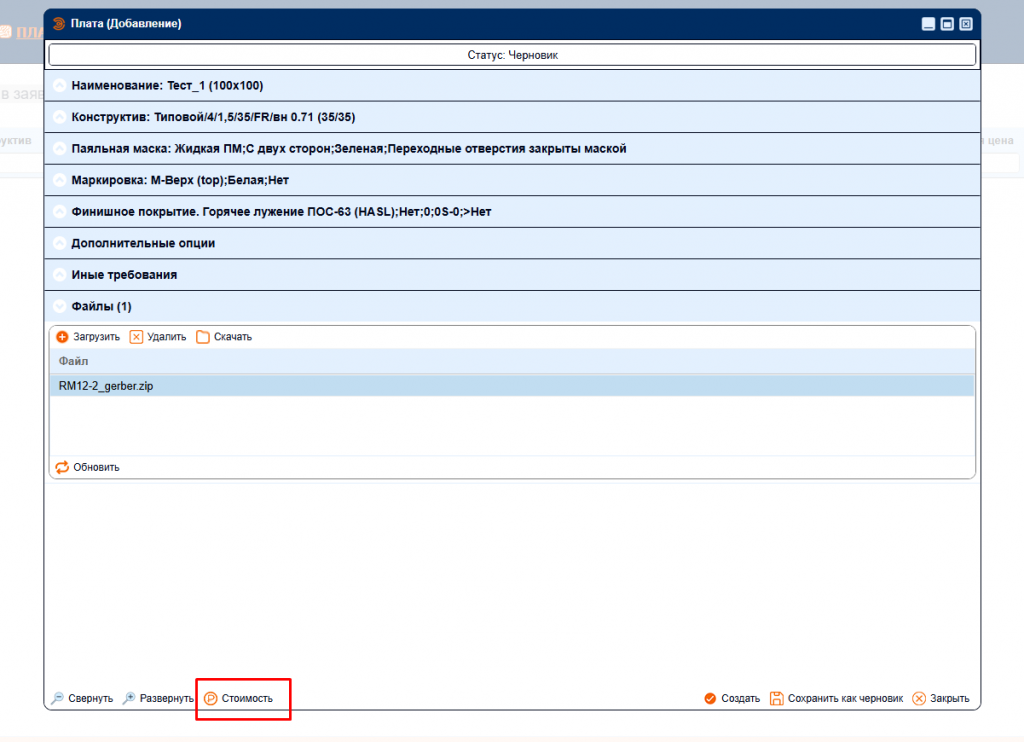Expand the Маркировка section
Screen dimensions: 1024x742
pyautogui.click(x=59, y=180)
